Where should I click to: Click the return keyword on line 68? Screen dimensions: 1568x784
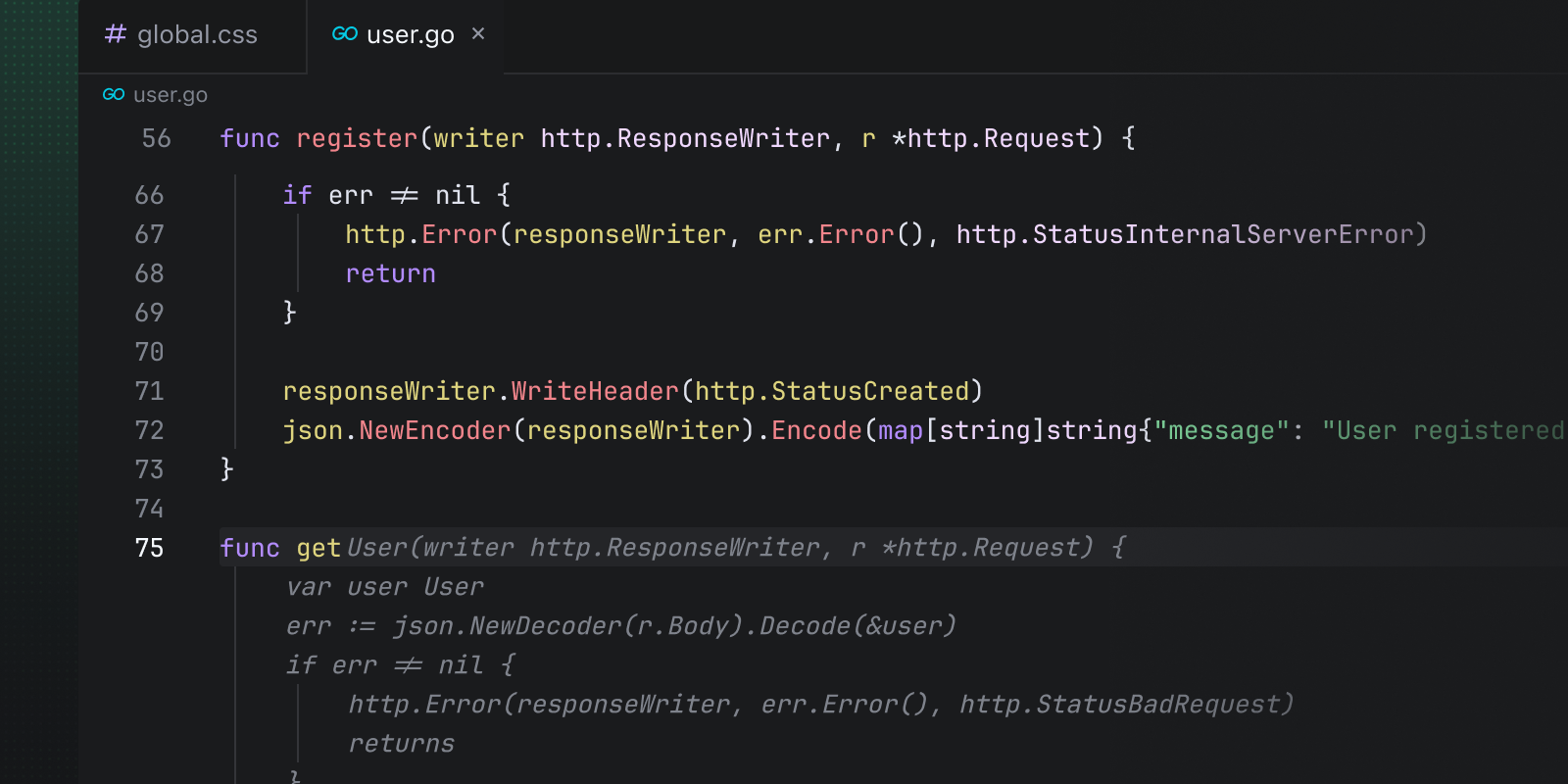[390, 273]
